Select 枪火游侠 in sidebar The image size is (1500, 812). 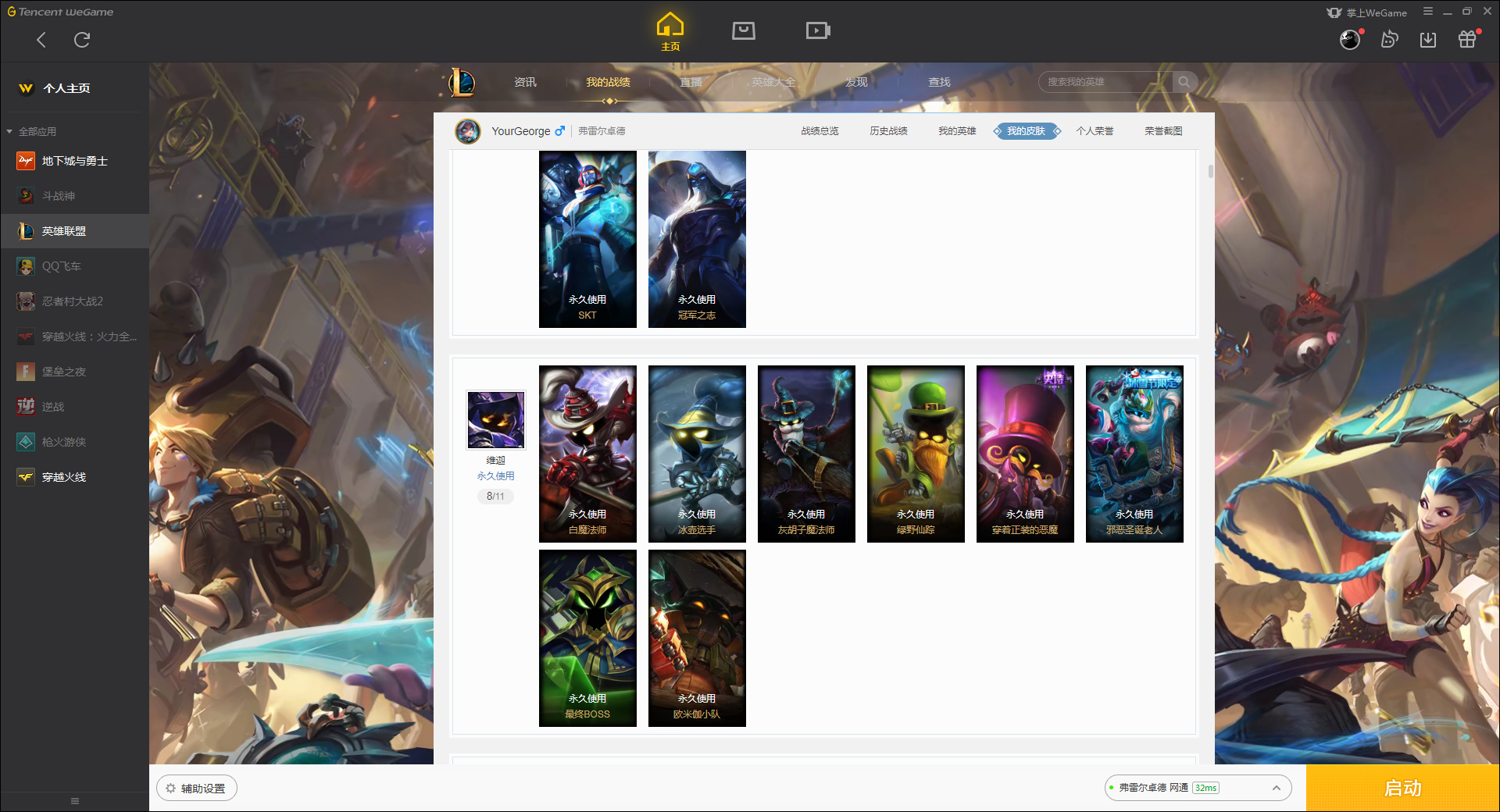pyautogui.click(x=74, y=442)
